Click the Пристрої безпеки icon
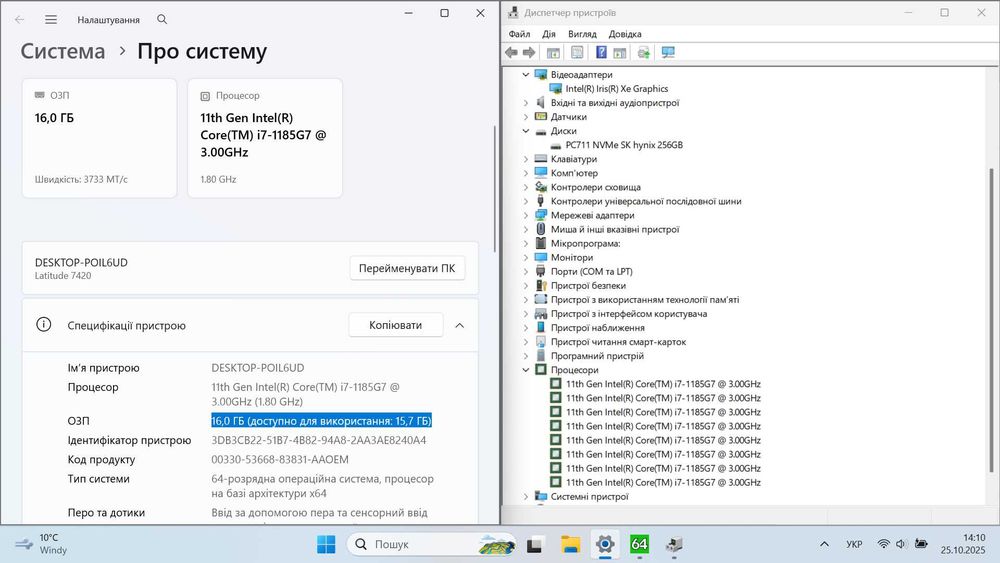This screenshot has width=1000, height=563. pyautogui.click(x=541, y=286)
